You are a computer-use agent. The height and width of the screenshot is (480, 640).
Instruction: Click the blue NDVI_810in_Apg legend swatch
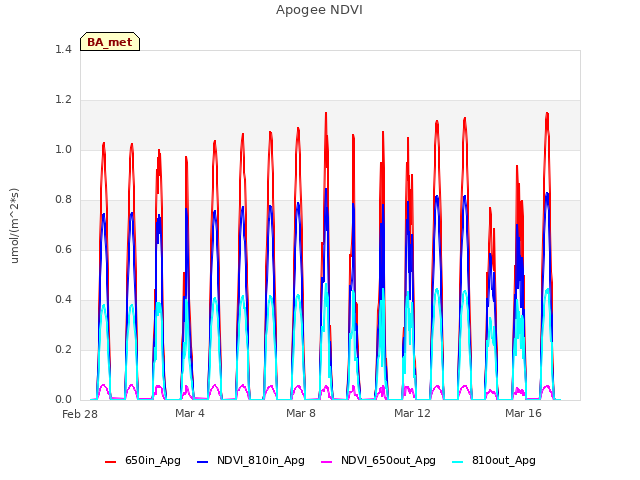click(203, 462)
